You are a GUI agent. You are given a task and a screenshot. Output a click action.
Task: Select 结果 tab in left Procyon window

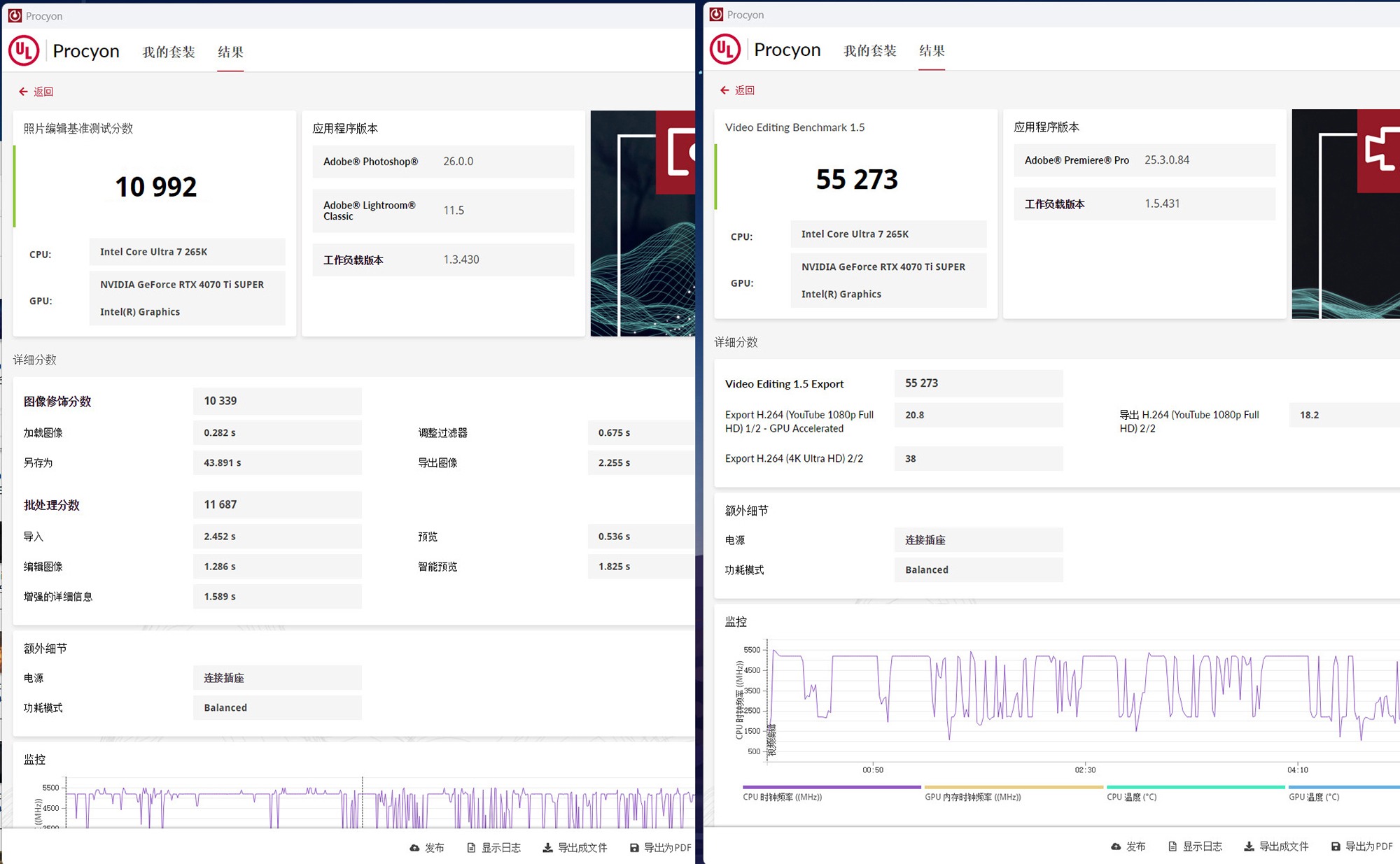point(230,52)
